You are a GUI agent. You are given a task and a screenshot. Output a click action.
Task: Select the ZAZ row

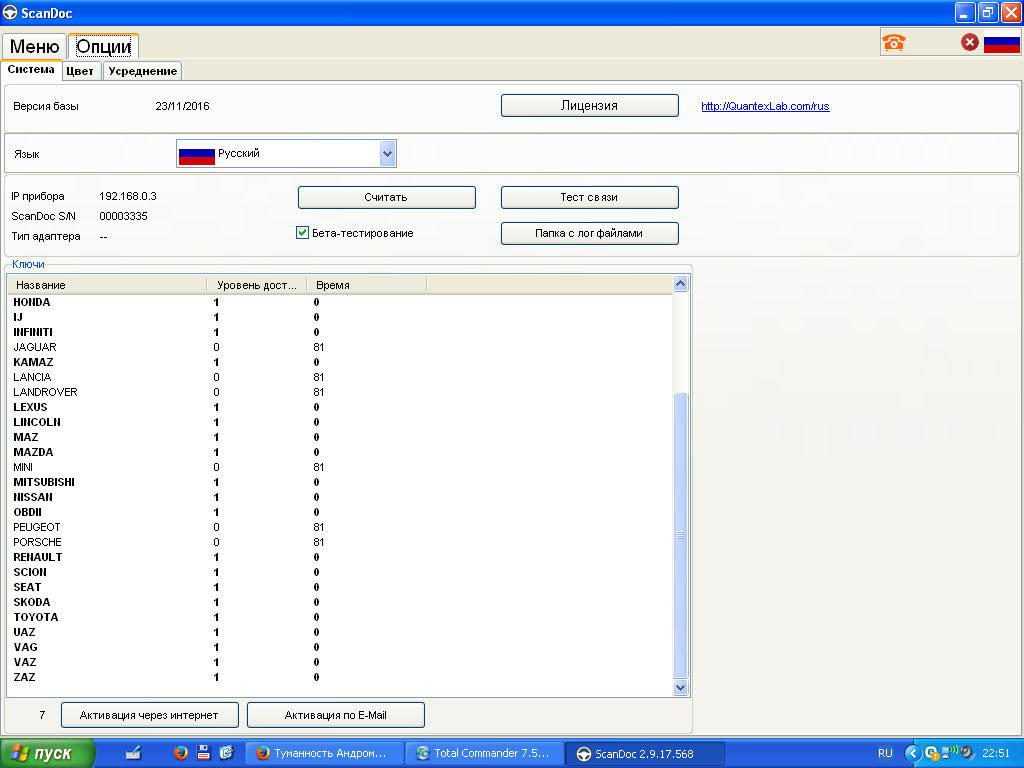pyautogui.click(x=340, y=678)
